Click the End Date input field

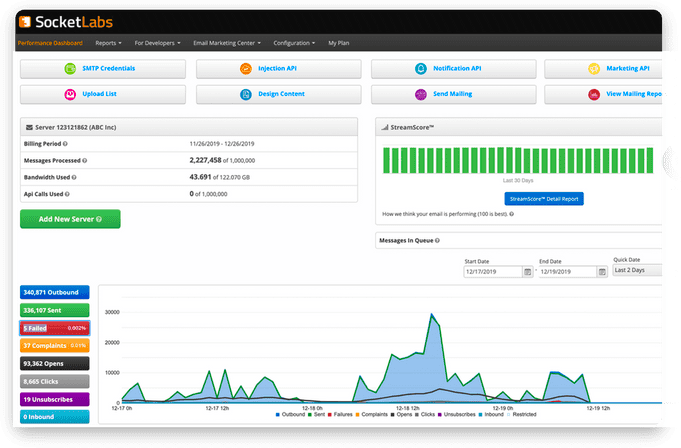tap(568, 272)
